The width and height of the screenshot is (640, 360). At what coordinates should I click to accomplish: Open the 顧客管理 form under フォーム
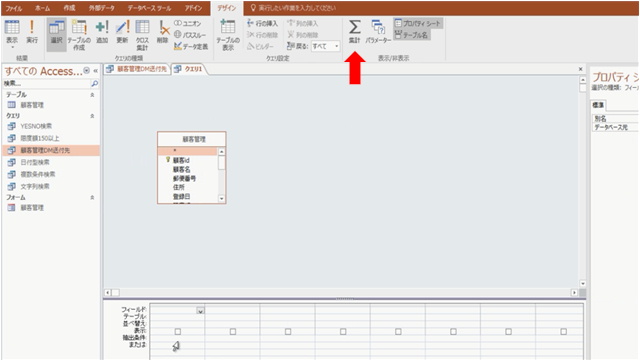32,208
